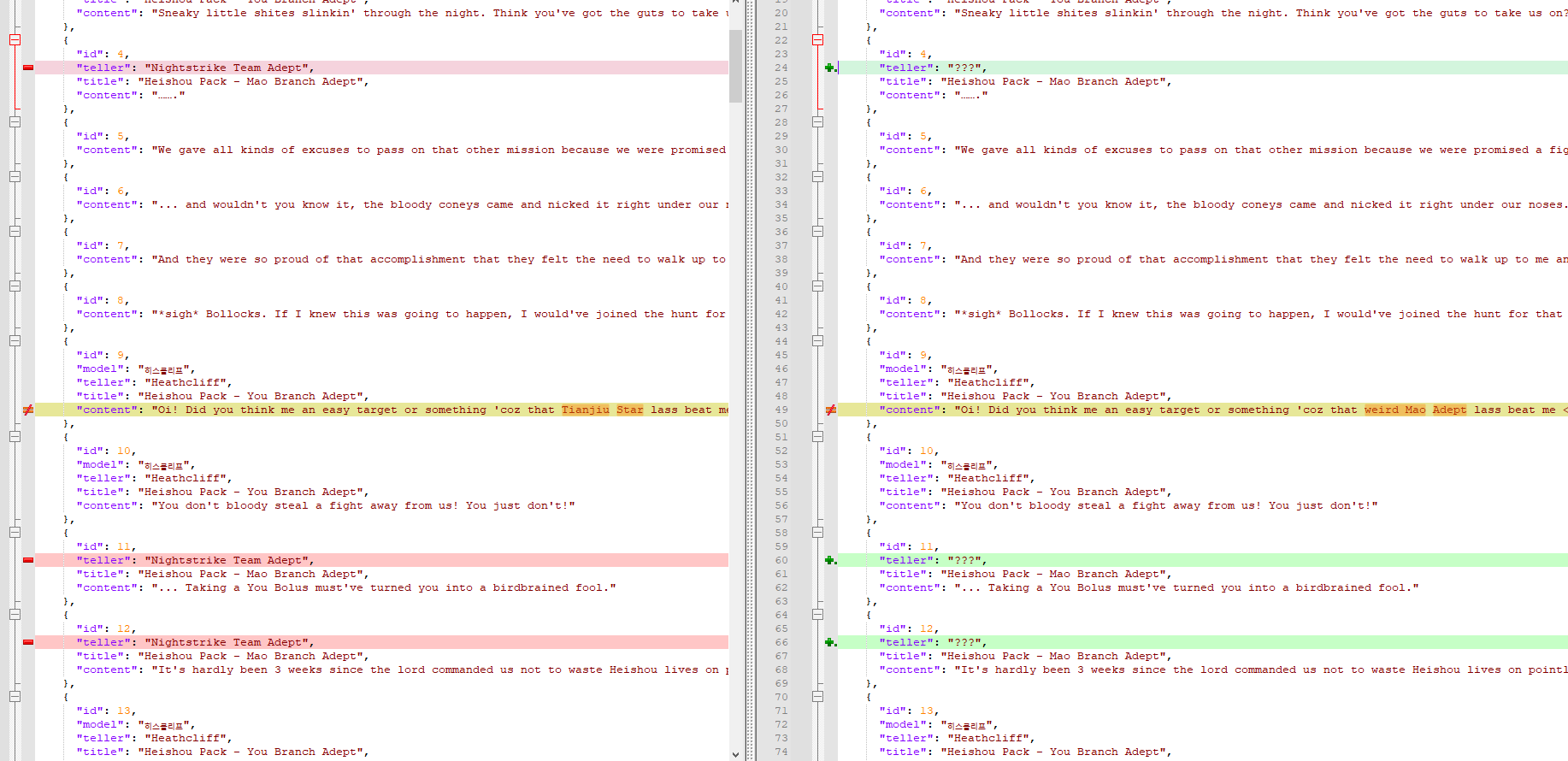The height and width of the screenshot is (761, 1568).
Task: Collapse the id 9 block in the left pane
Action: pyautogui.click(x=15, y=341)
